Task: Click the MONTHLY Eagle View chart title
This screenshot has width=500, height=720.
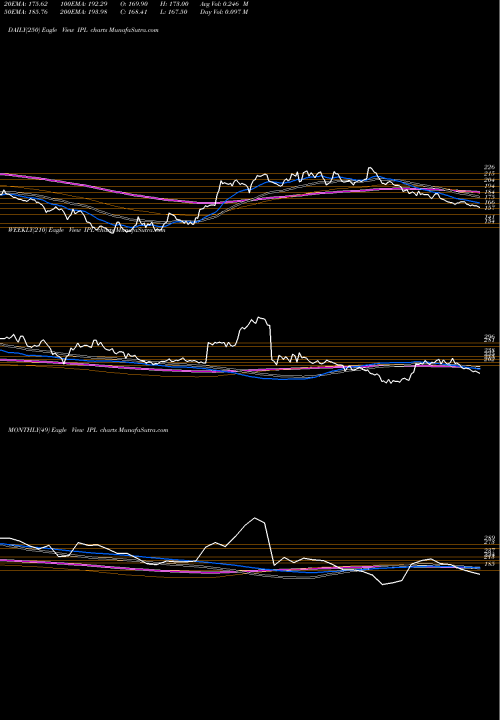Action: [x=88, y=430]
